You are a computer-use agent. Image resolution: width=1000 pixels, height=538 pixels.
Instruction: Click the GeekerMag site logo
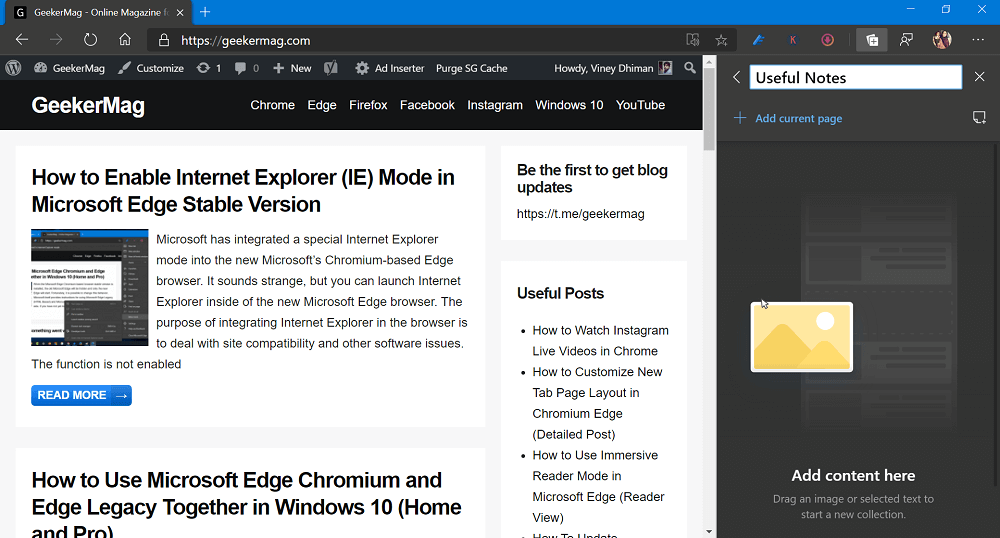pos(88,105)
